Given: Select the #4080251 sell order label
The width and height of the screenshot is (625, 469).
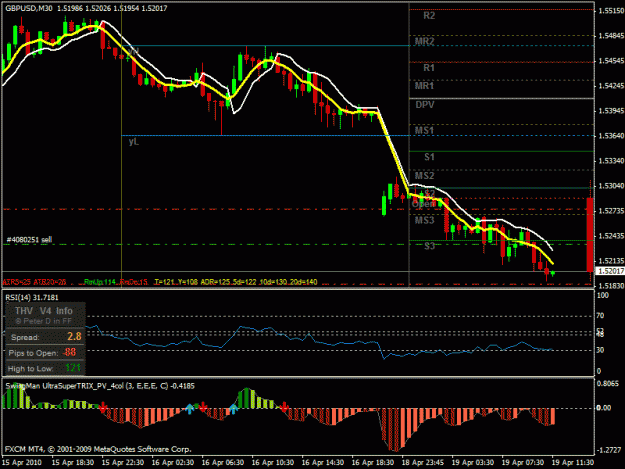Looking at the screenshot, I should (29, 239).
